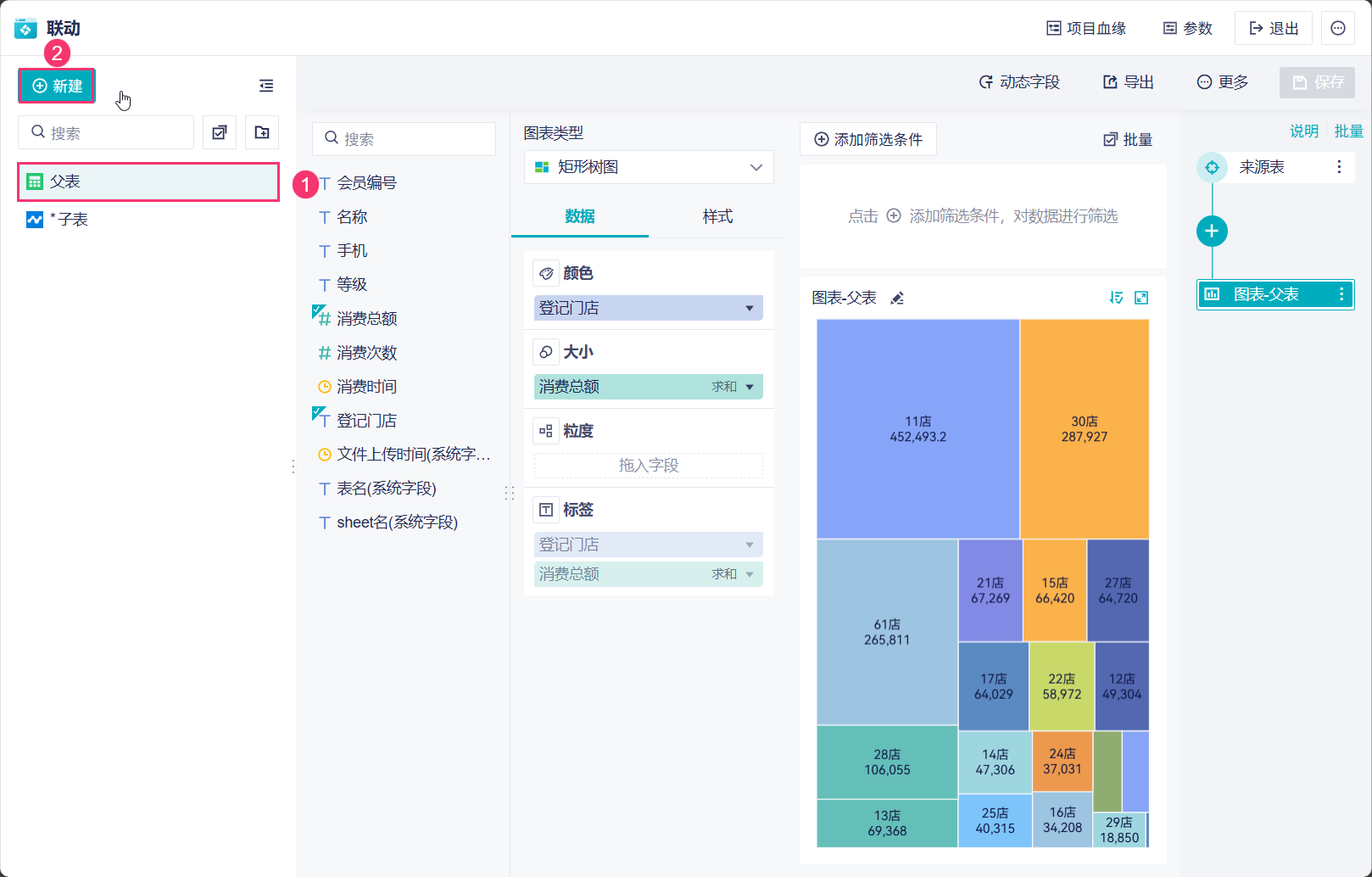The width and height of the screenshot is (1372, 877).
Task: Open 参数 in the header
Action: tap(1187, 28)
